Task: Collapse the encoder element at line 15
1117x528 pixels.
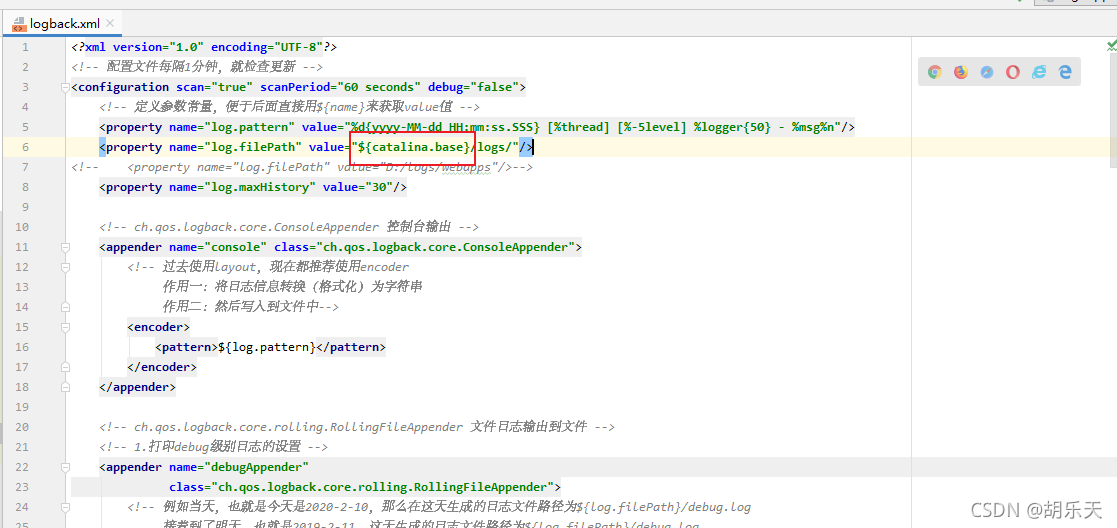Action: click(66, 327)
